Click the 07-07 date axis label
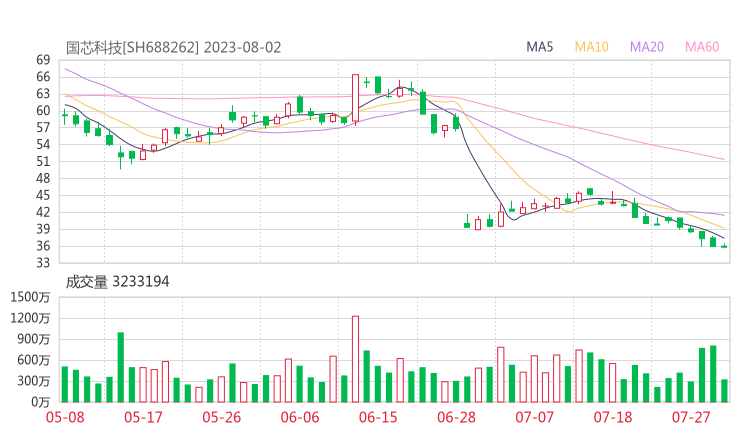Viewport: 740px width, 440px height. pos(535,417)
